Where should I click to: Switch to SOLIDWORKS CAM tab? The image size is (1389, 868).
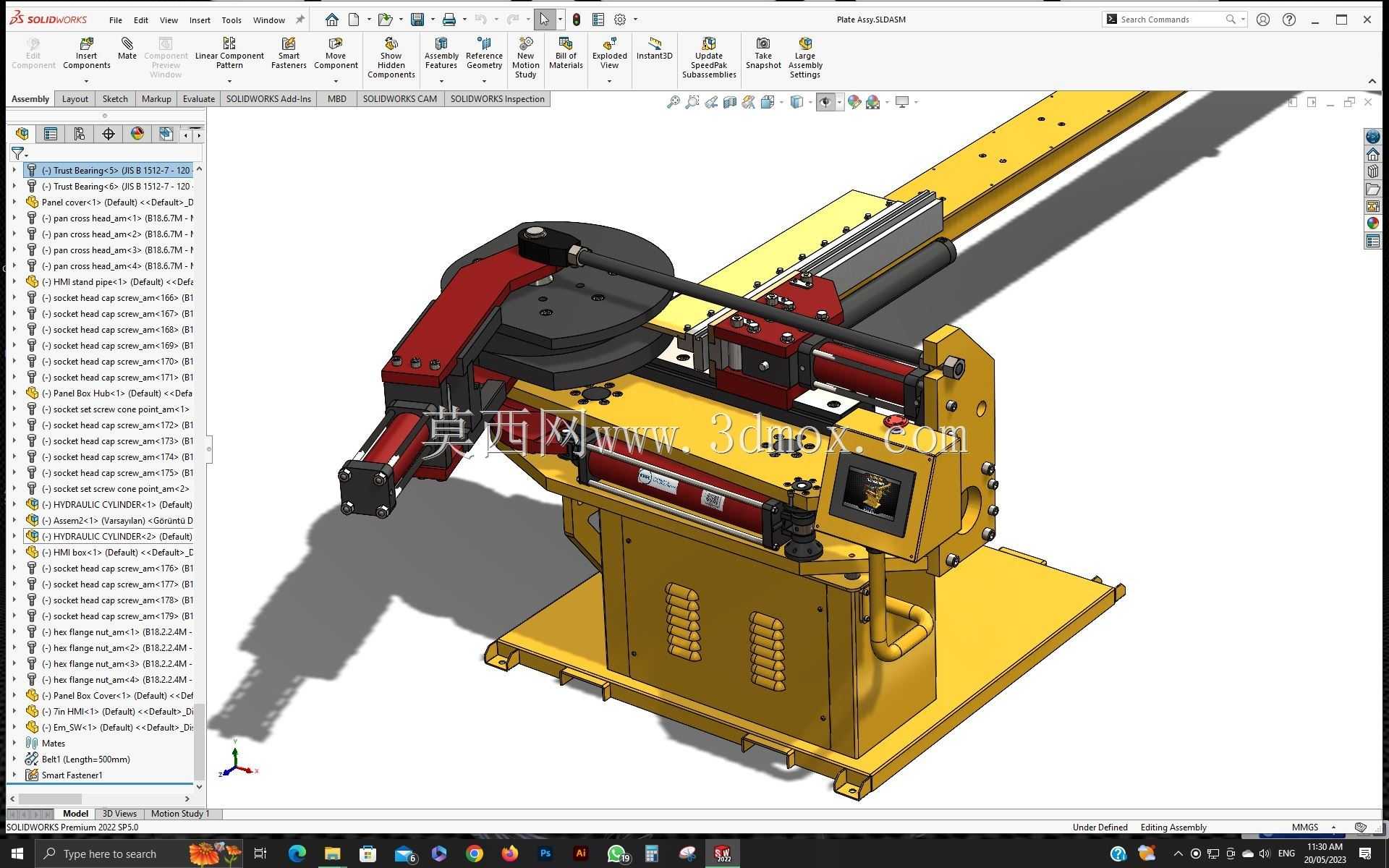[399, 99]
